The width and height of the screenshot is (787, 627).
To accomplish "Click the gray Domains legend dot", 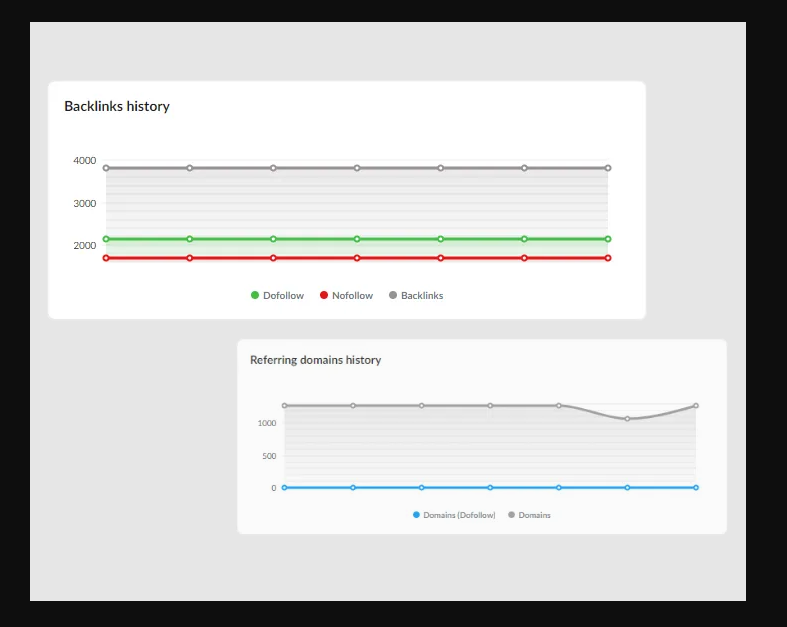I will coord(511,515).
